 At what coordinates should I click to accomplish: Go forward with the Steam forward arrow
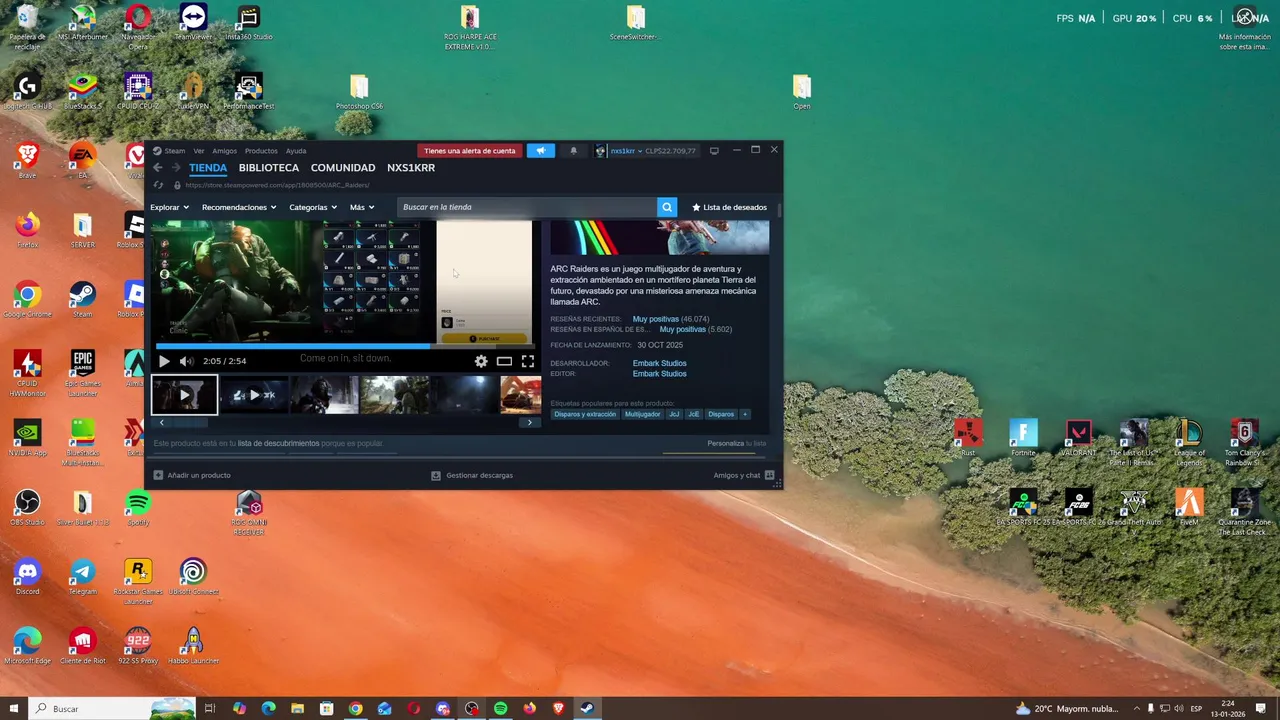[175, 168]
